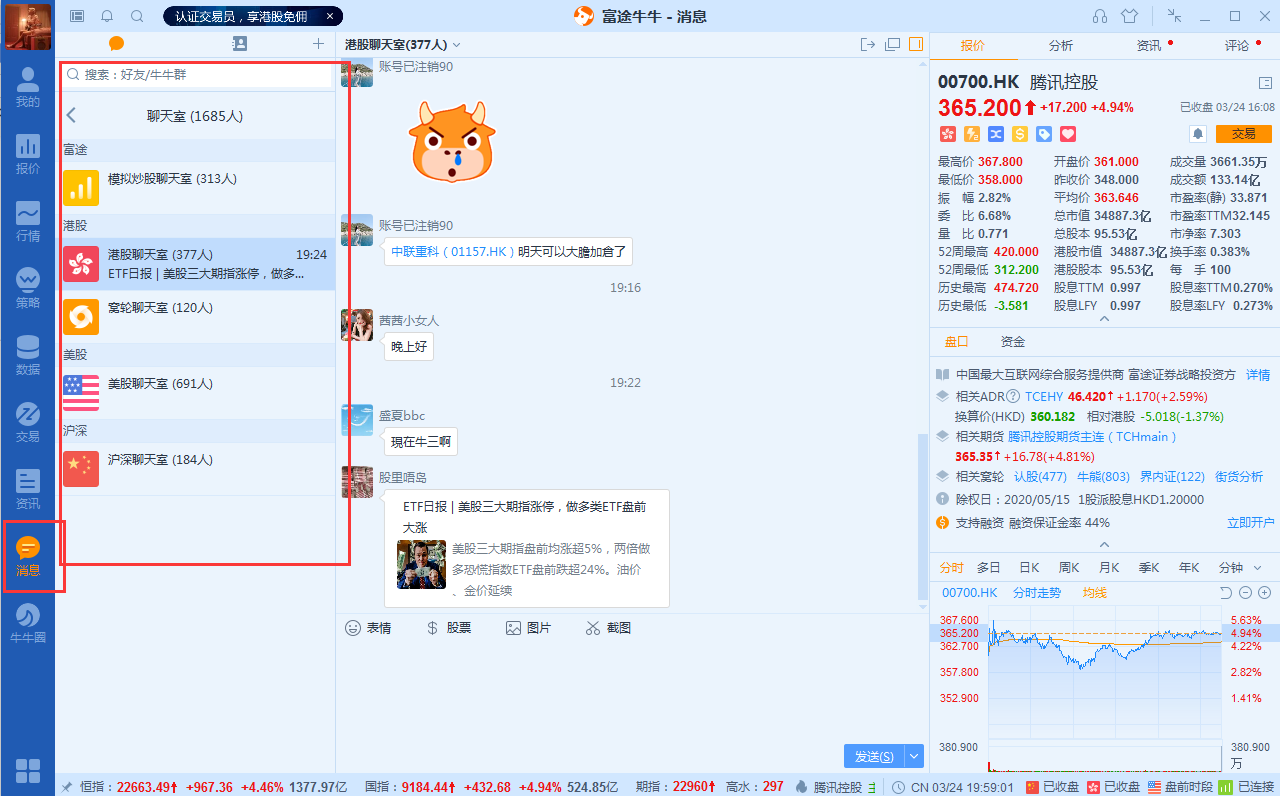Open the 交易 trade sidebar section
The height and width of the screenshot is (796, 1280).
tap(28, 423)
